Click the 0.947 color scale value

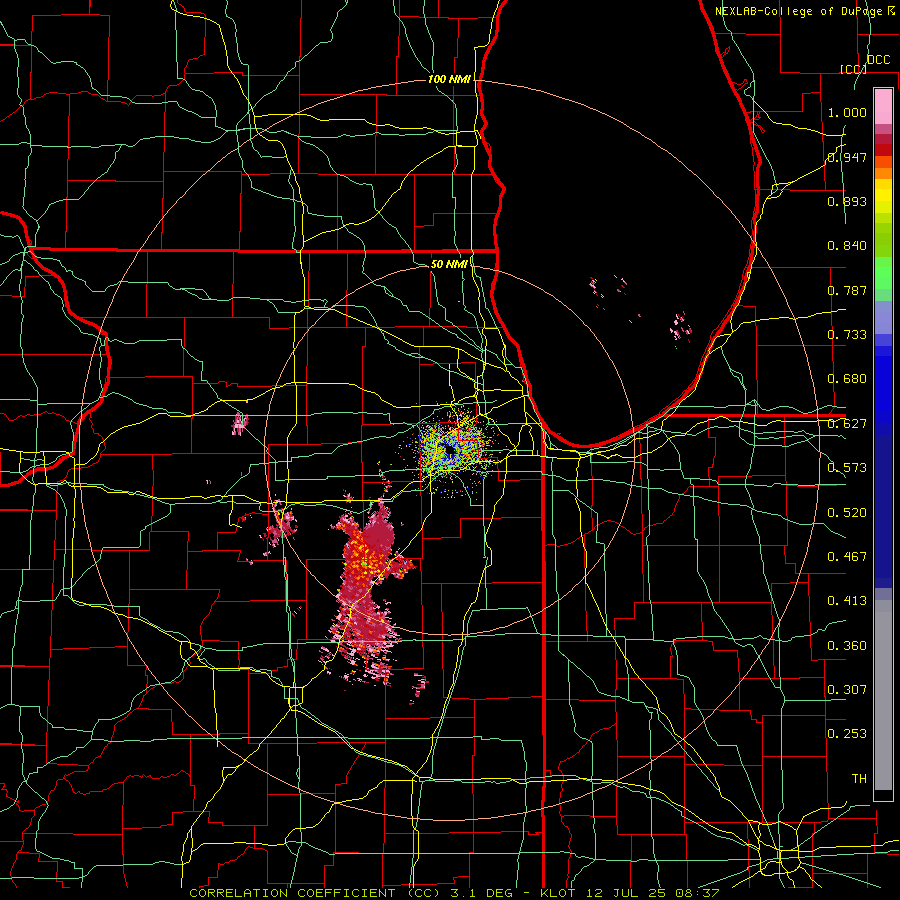[x=847, y=157]
